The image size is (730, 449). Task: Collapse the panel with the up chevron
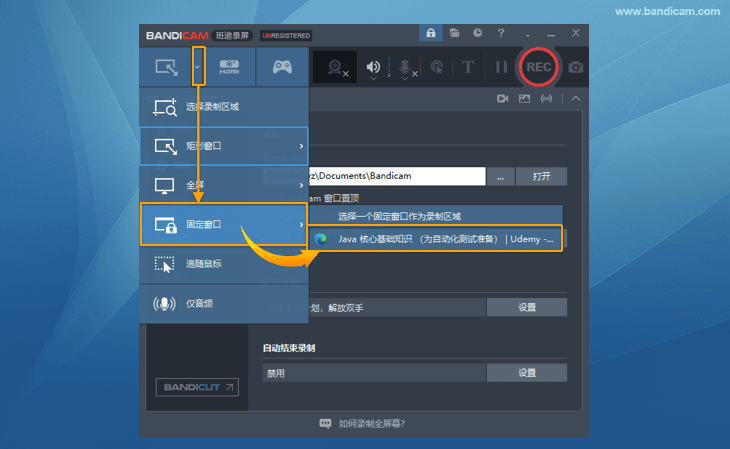pos(576,99)
